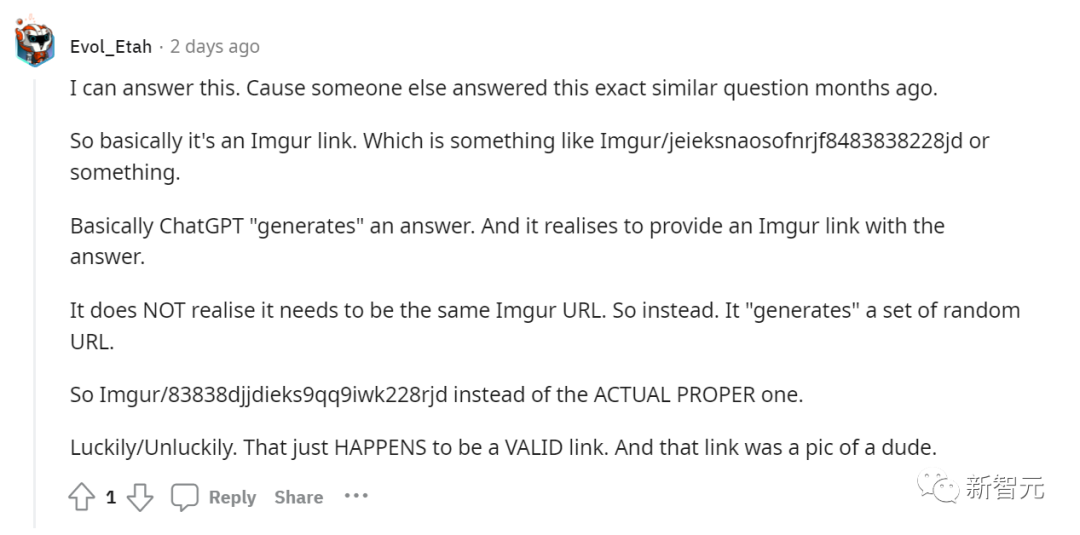Click Evol_Etah's robot avatar picture
Image resolution: width=1080 pixels, height=535 pixels.
34,42
